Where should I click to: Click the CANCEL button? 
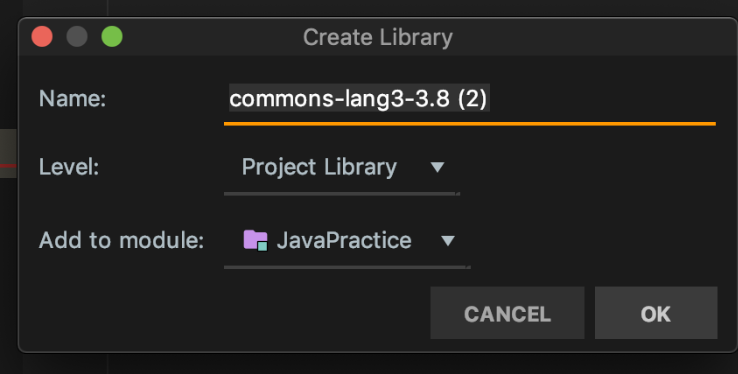[507, 313]
